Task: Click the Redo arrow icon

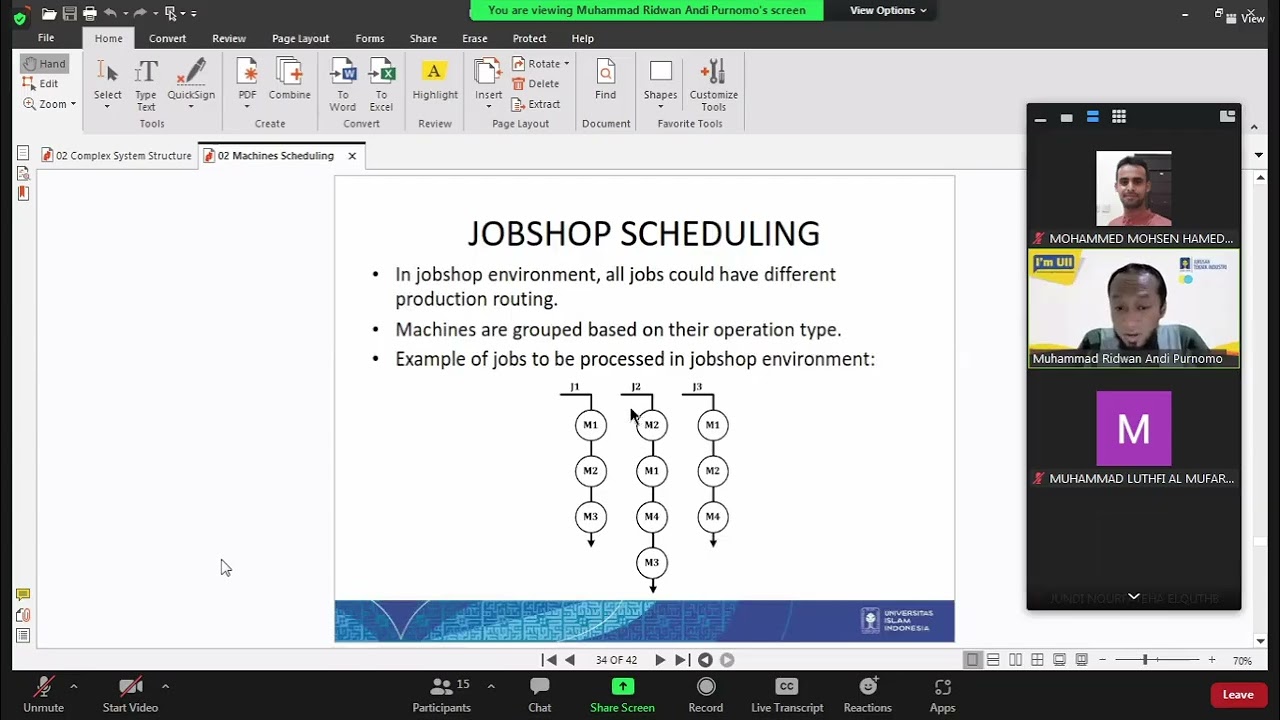Action: (140, 13)
